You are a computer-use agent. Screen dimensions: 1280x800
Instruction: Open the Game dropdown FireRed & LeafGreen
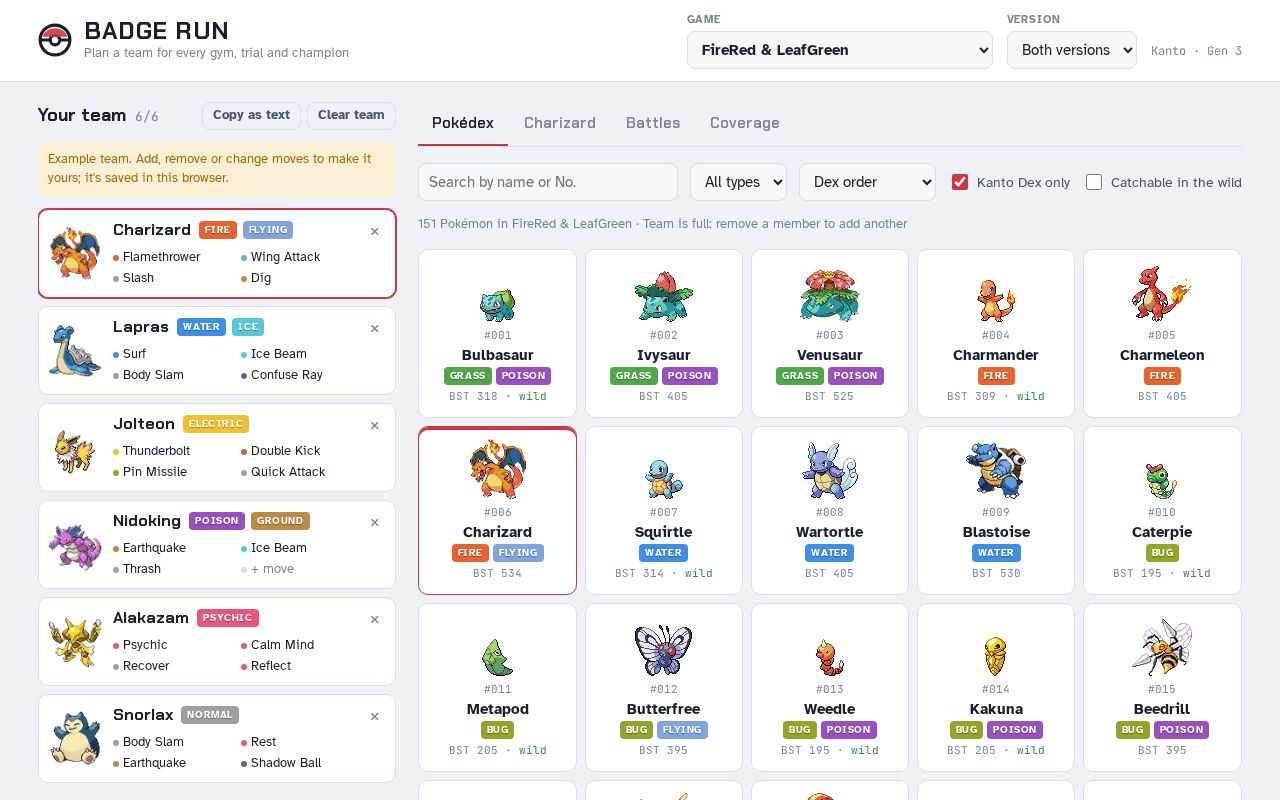pos(839,50)
